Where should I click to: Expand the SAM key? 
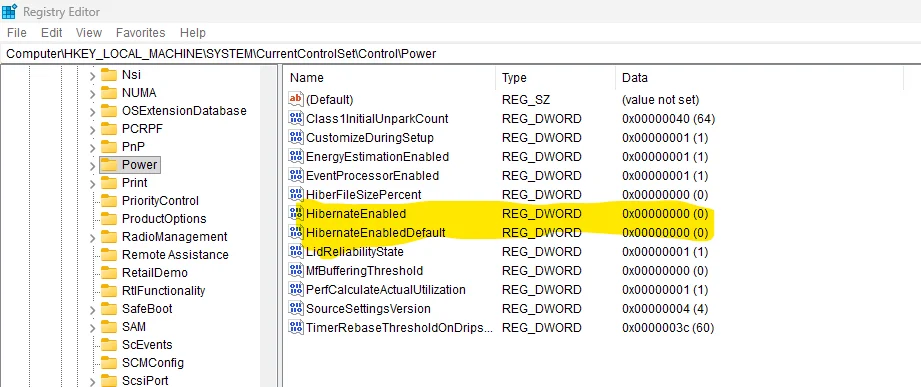pyautogui.click(x=92, y=328)
